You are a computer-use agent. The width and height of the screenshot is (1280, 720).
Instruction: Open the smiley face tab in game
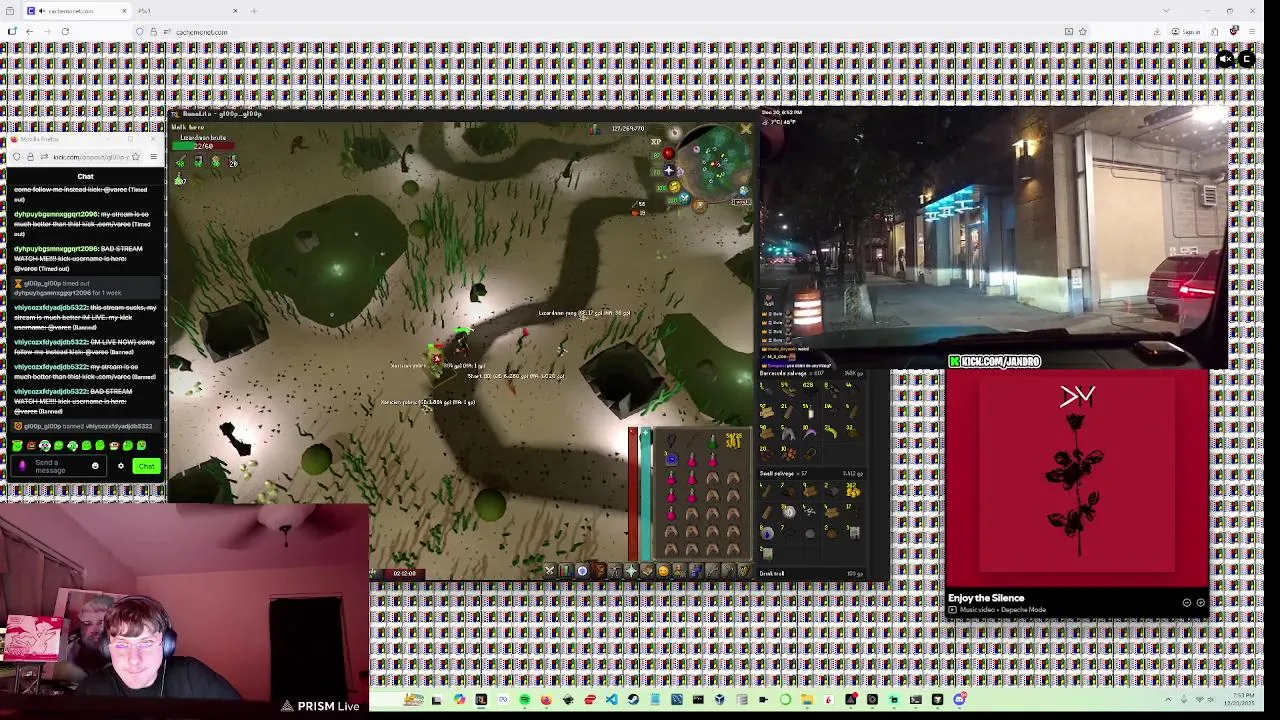(664, 571)
